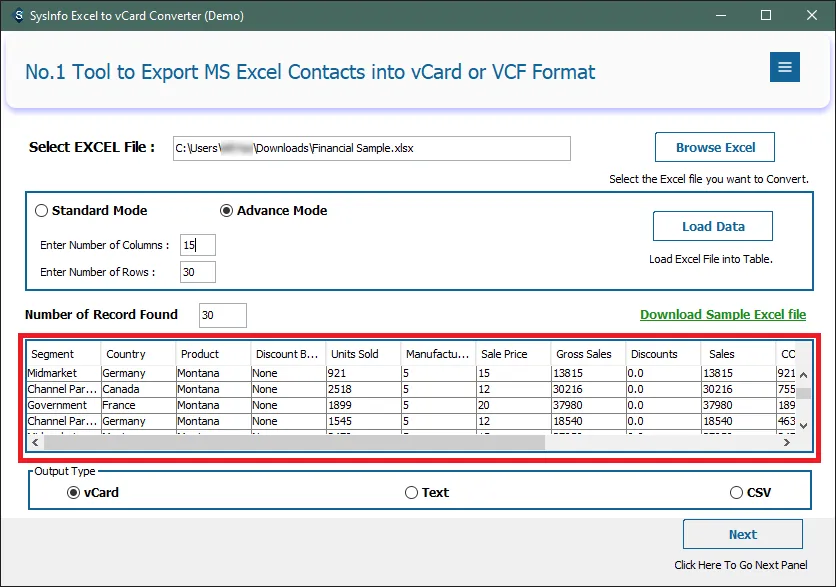The height and width of the screenshot is (587, 836).
Task: Open Download Sample Excel file link
Action: 723,315
